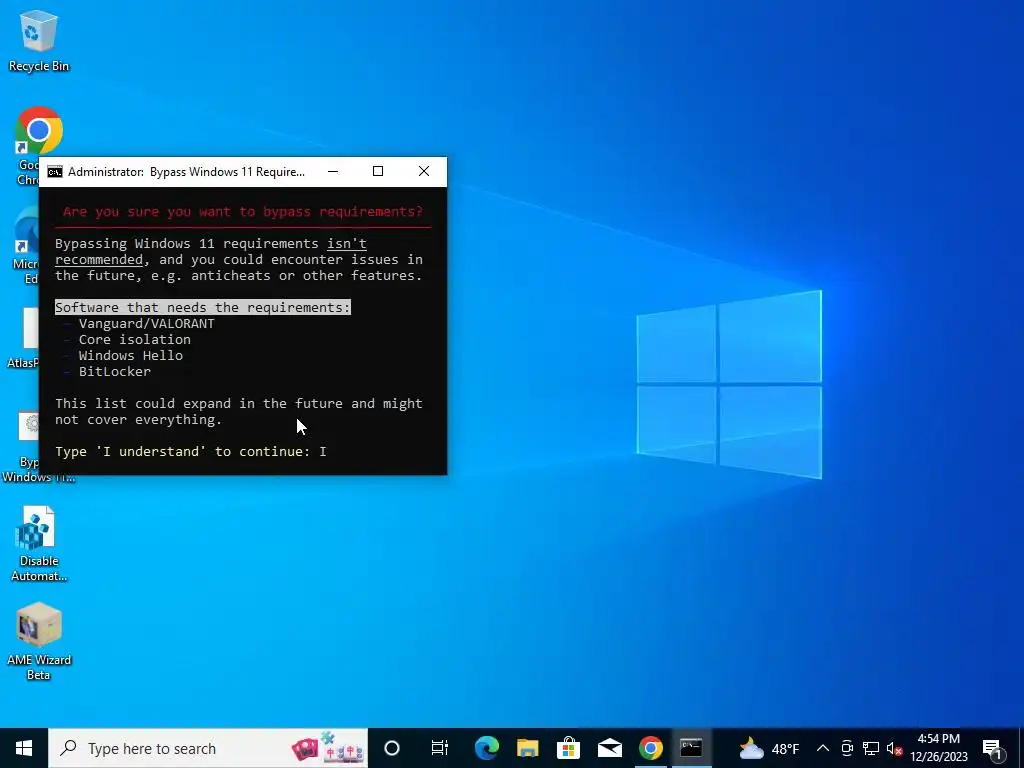1024x768 pixels.
Task: Click the 'Windows Hello' list line
Action: click(x=131, y=356)
